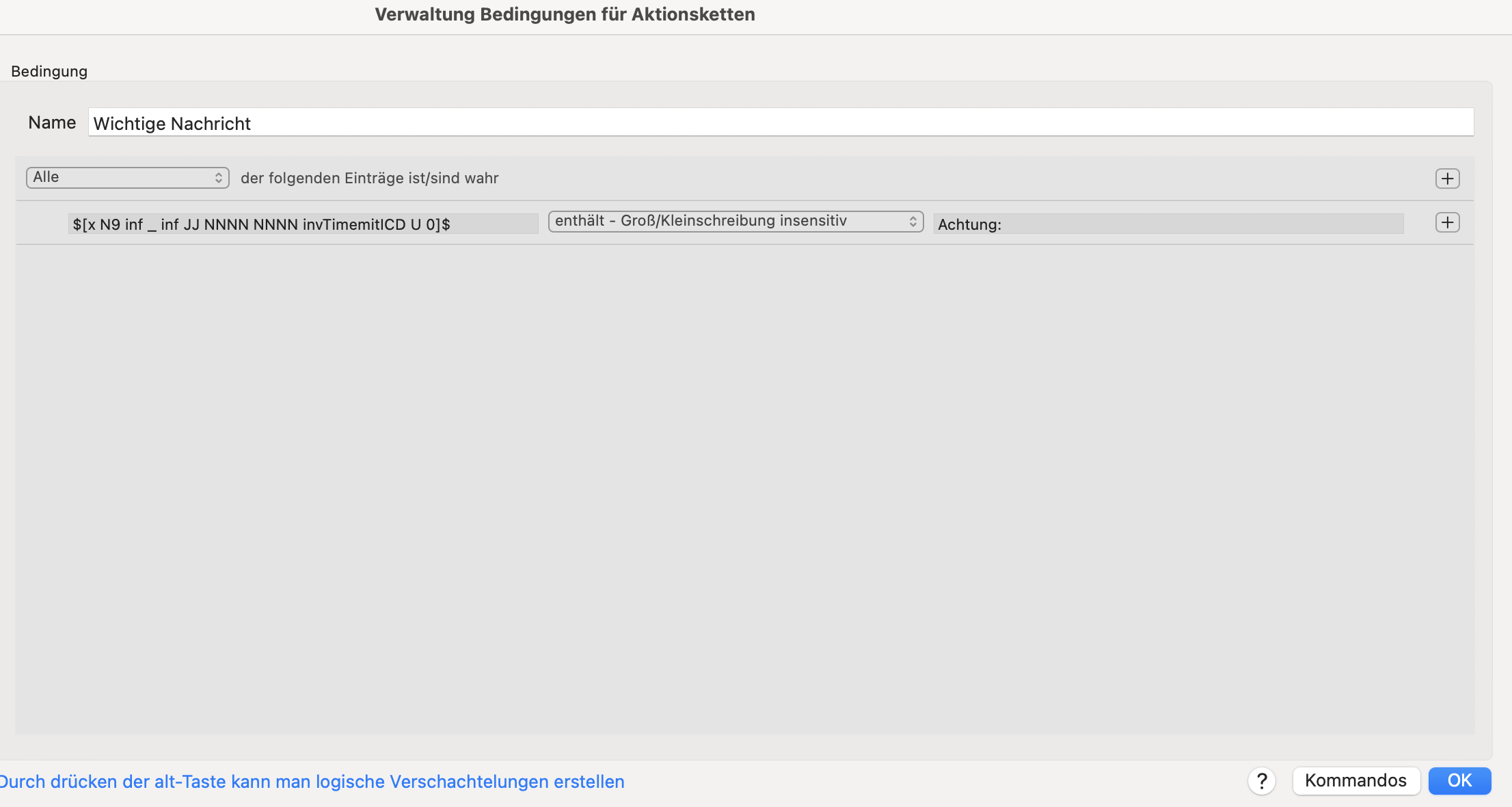Click into the Achtung: value field
This screenshot has height=807, width=1512.
pos(1168,224)
